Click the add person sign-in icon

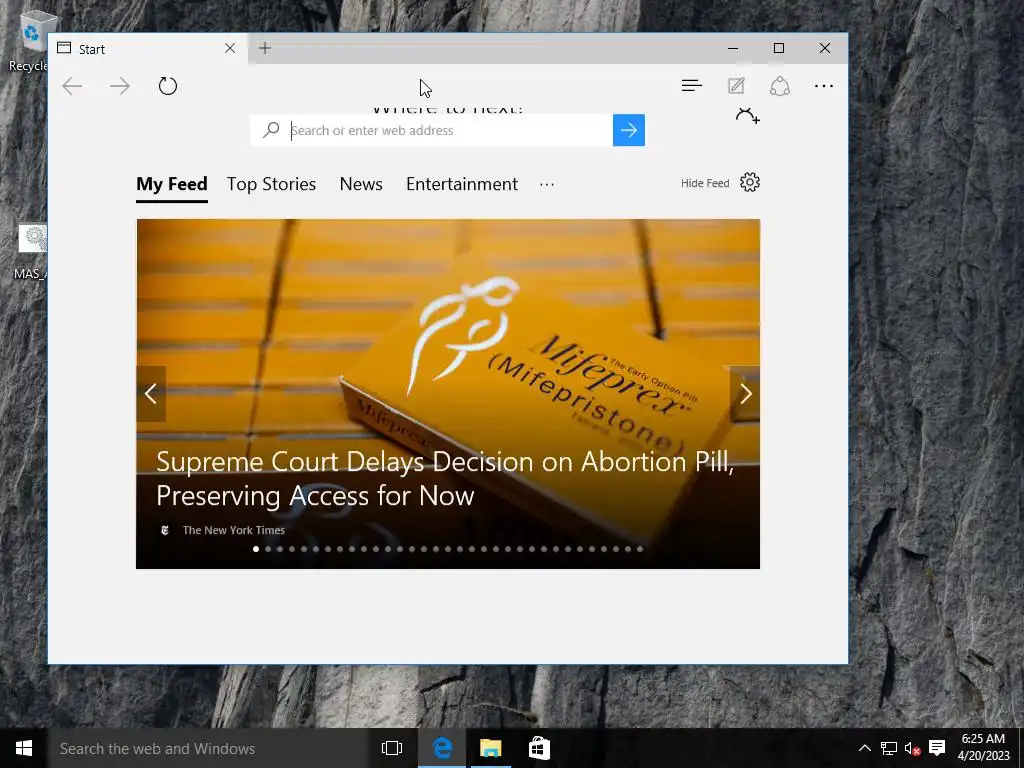coord(747,116)
